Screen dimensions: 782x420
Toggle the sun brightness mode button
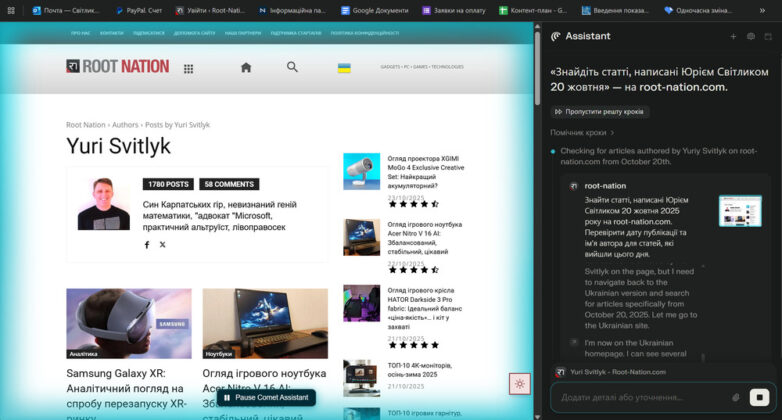coord(520,384)
